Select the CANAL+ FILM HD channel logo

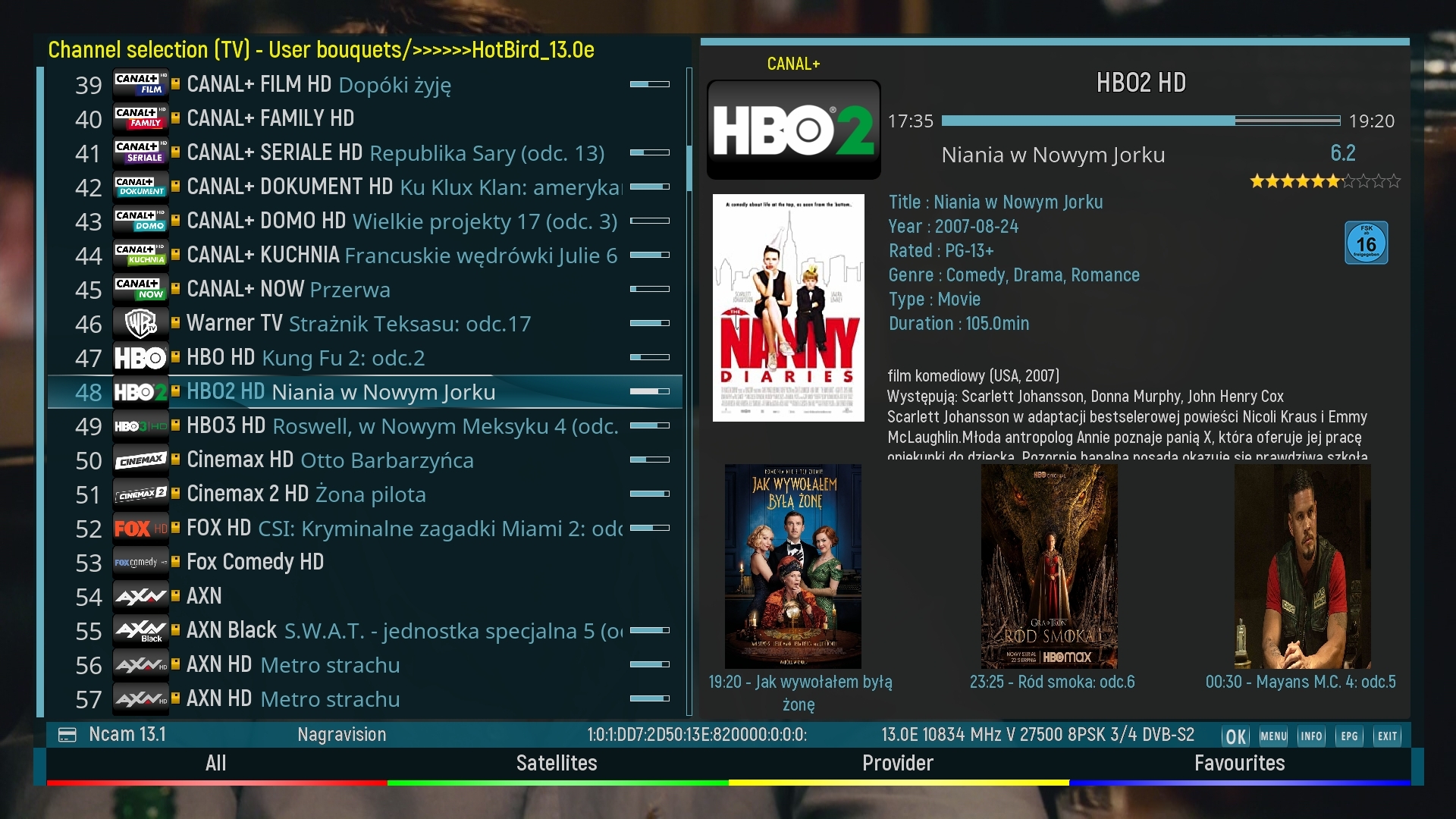(140, 84)
